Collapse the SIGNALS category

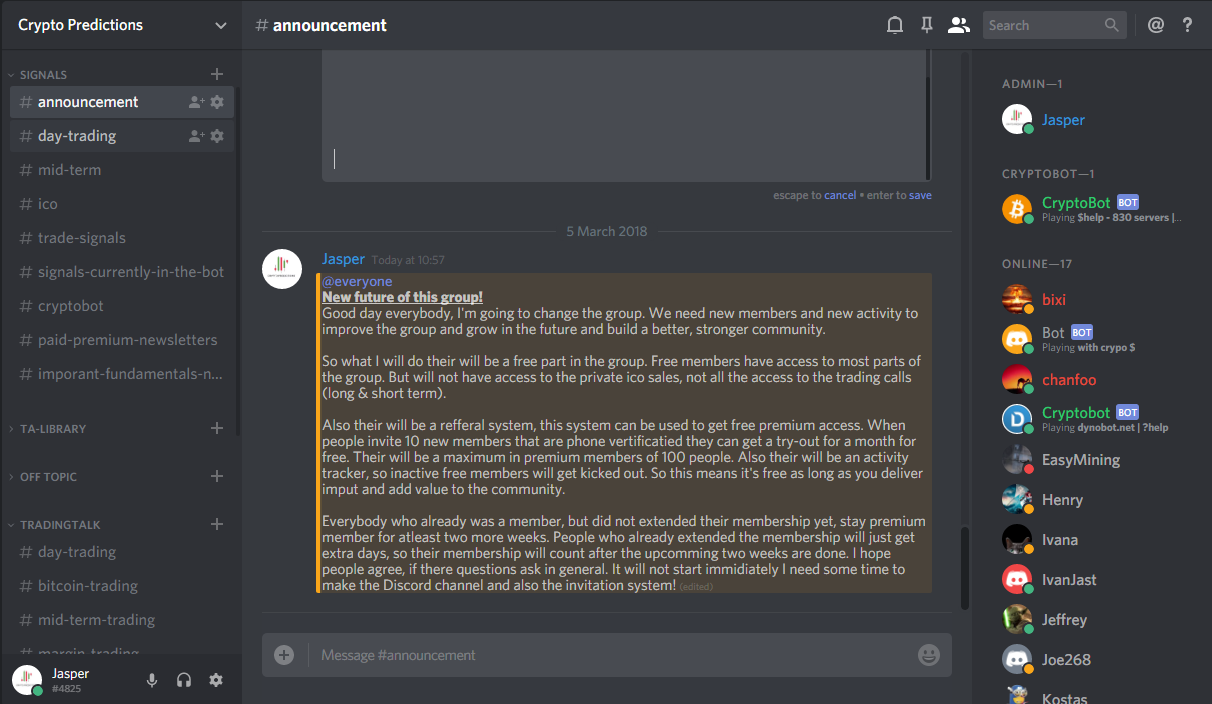43,75
